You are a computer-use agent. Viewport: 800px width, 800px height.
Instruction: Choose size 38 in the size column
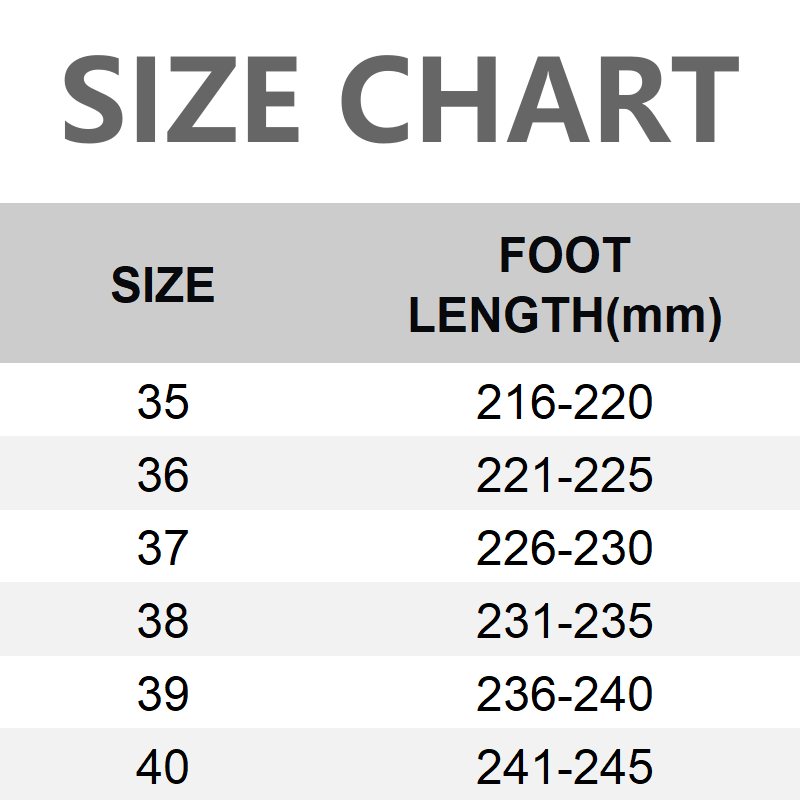coord(163,622)
